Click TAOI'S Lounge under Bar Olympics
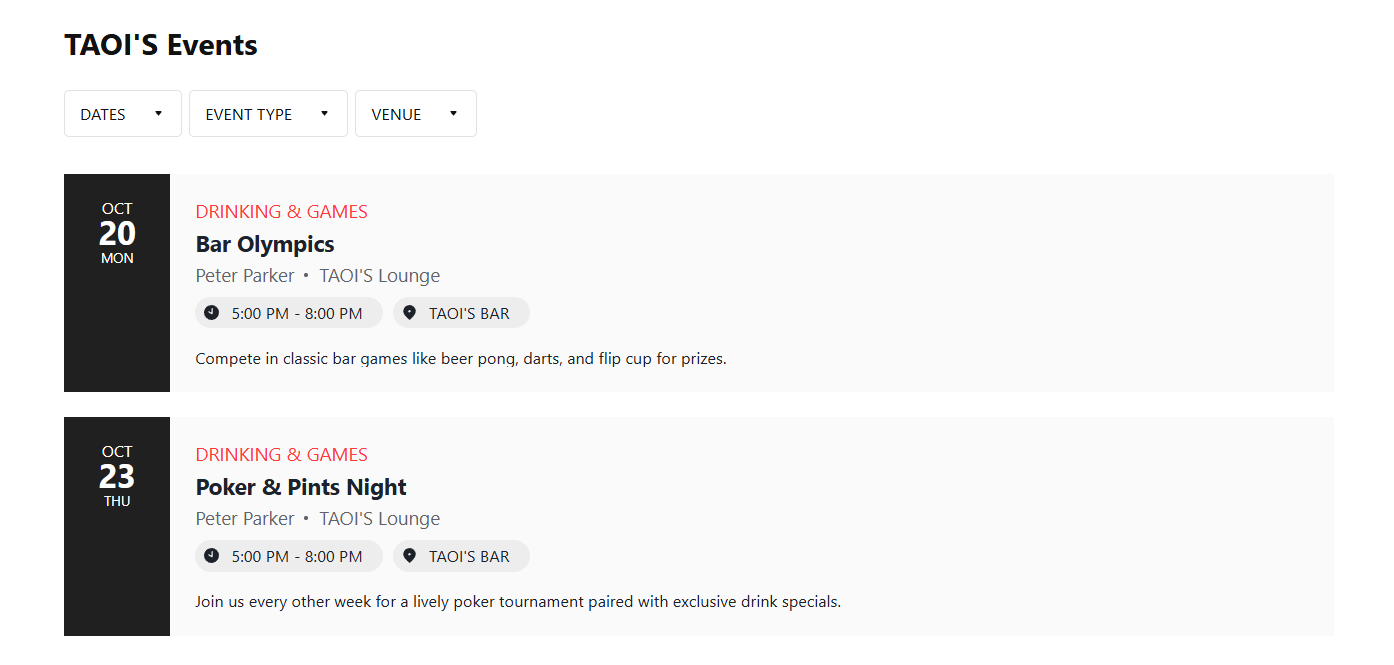1394x665 pixels. coord(380,276)
